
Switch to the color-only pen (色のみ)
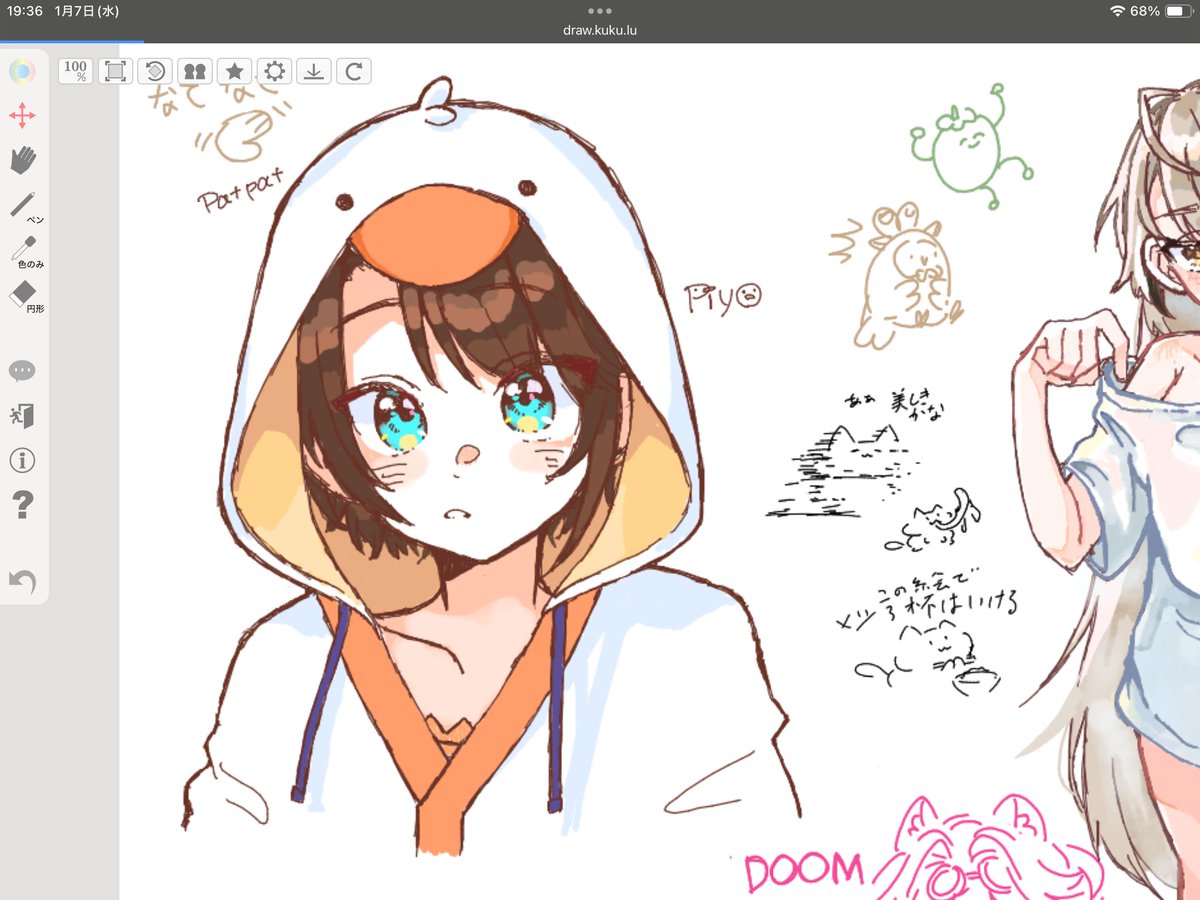(22, 245)
